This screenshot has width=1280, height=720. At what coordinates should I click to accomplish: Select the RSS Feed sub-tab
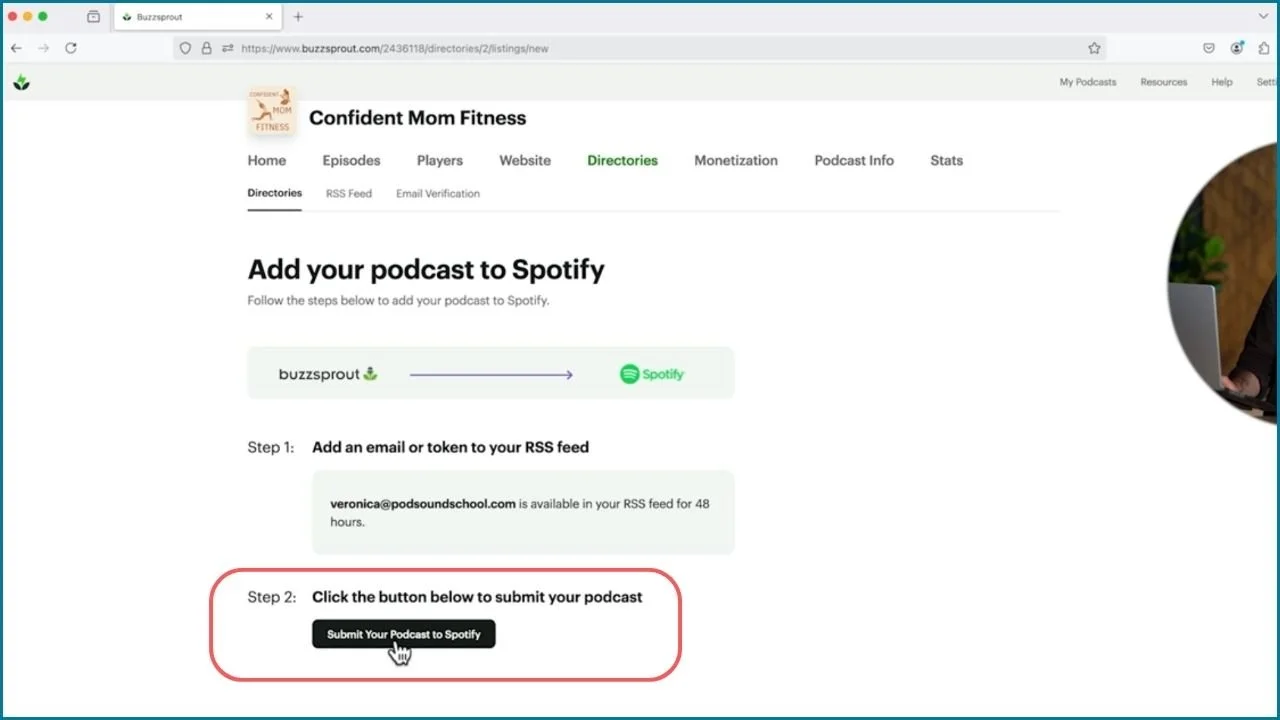pyautogui.click(x=349, y=194)
